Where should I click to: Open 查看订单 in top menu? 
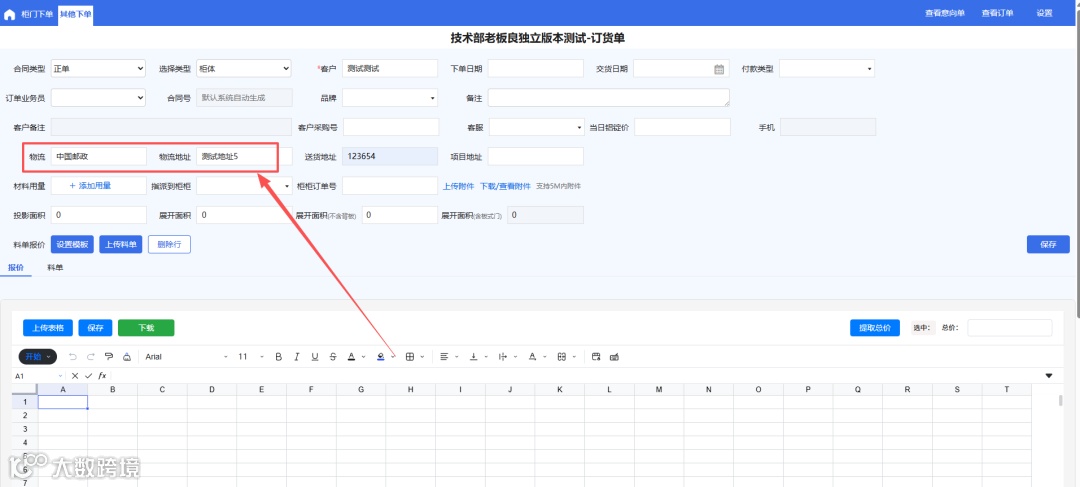[997, 13]
